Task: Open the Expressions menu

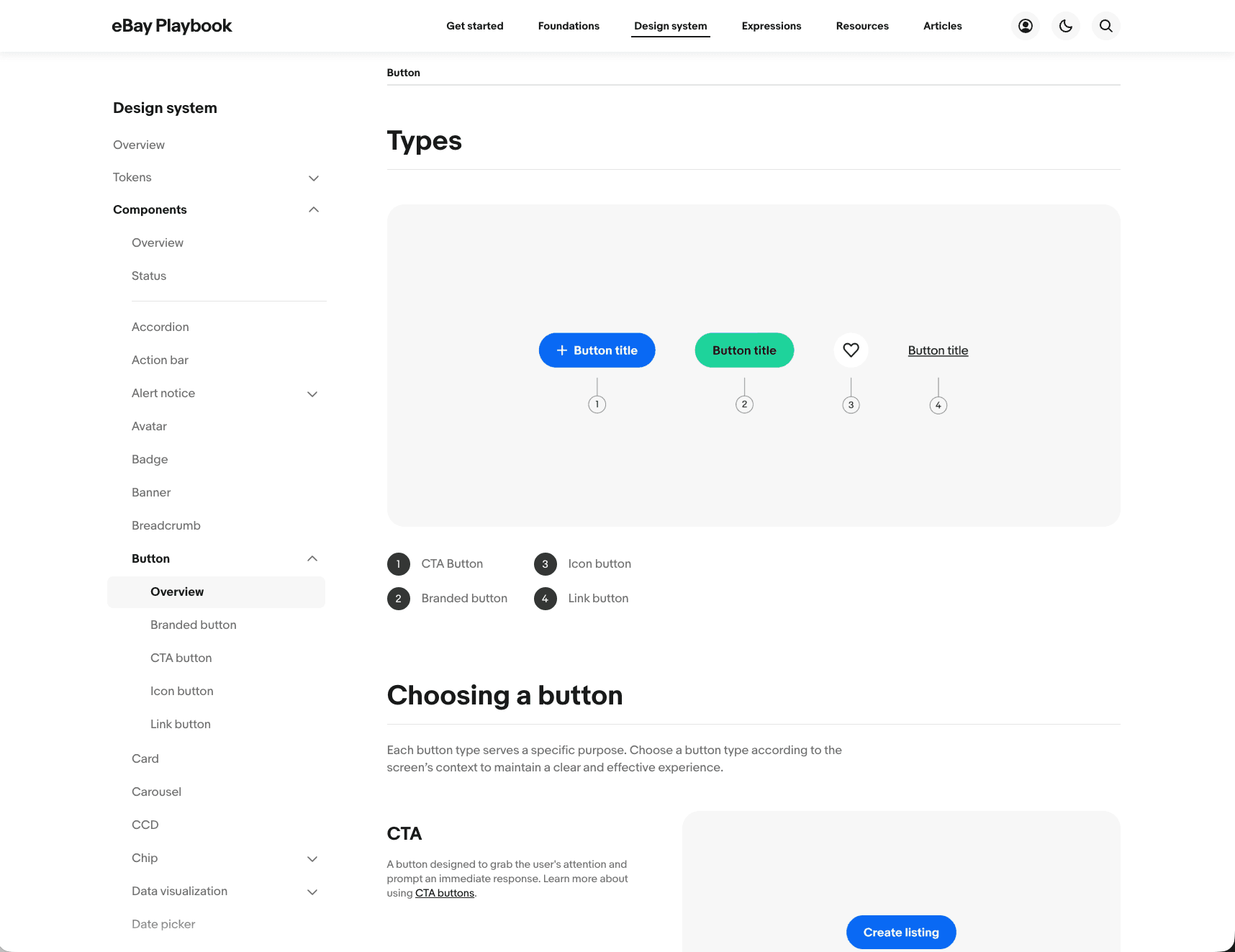Action: 772,26
